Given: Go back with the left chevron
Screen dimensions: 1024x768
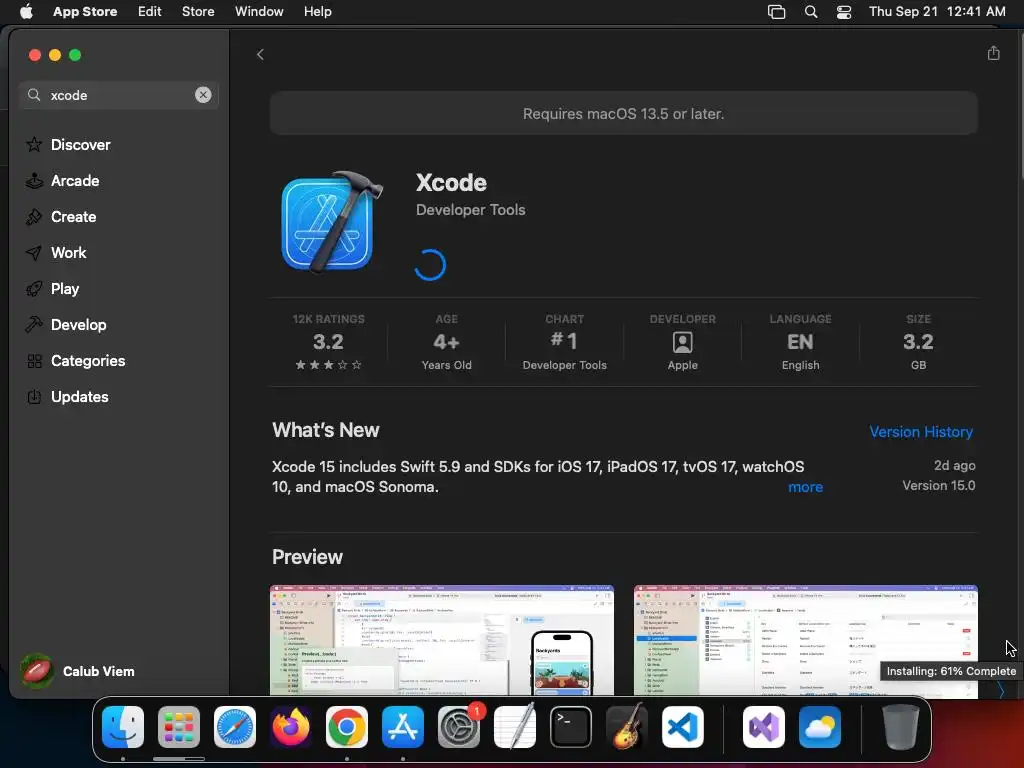Looking at the screenshot, I should coord(261,54).
